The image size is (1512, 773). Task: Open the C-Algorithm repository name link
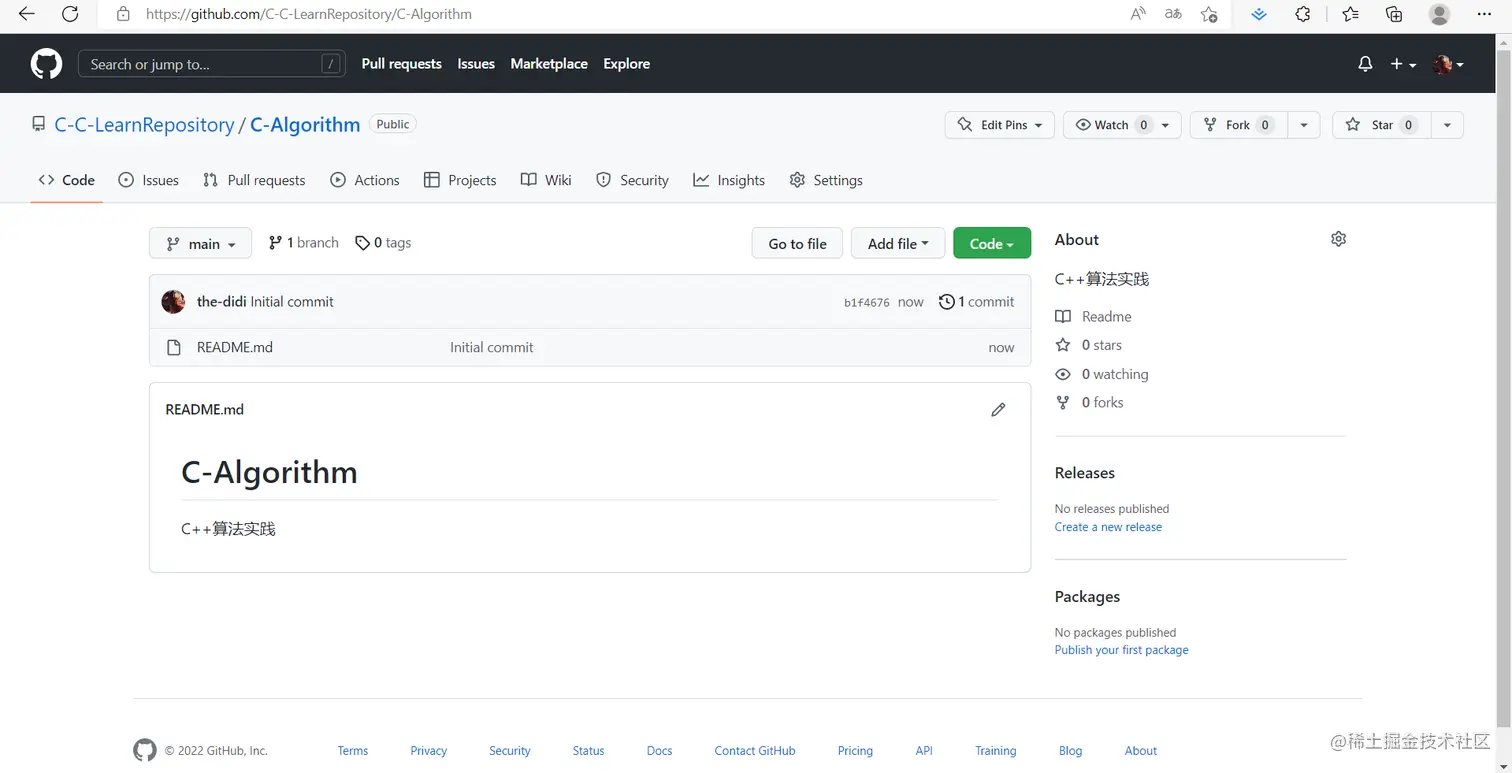coord(305,125)
